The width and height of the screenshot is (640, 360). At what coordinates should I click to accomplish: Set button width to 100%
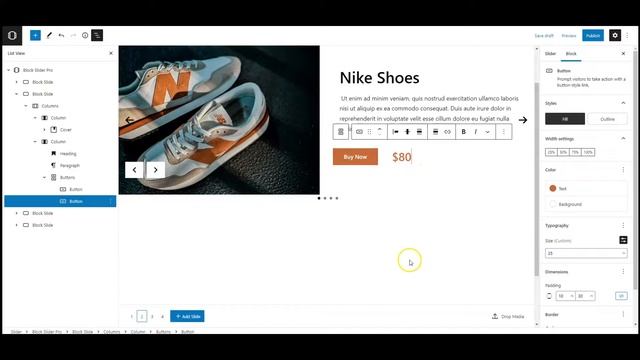pos(588,152)
